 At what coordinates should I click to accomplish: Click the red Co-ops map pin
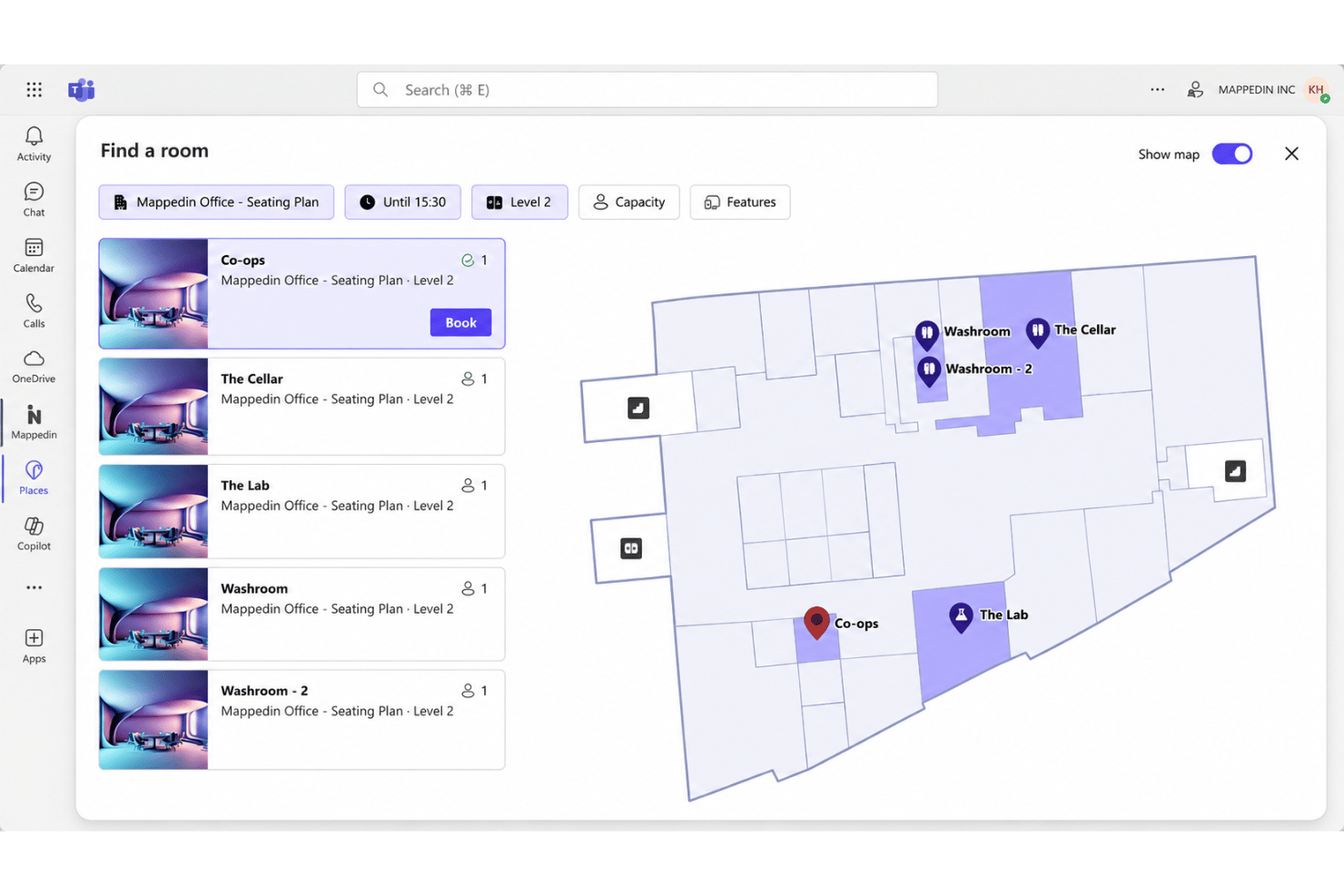816,623
